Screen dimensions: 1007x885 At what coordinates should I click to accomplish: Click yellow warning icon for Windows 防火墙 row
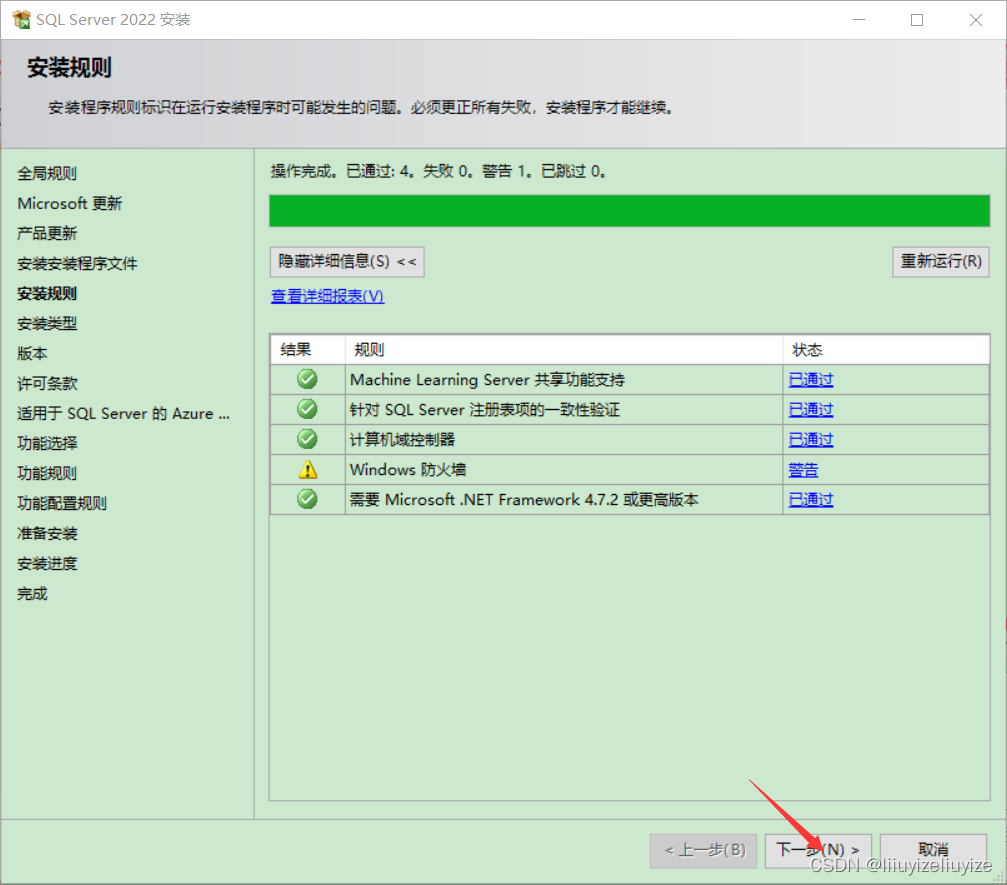coord(308,469)
